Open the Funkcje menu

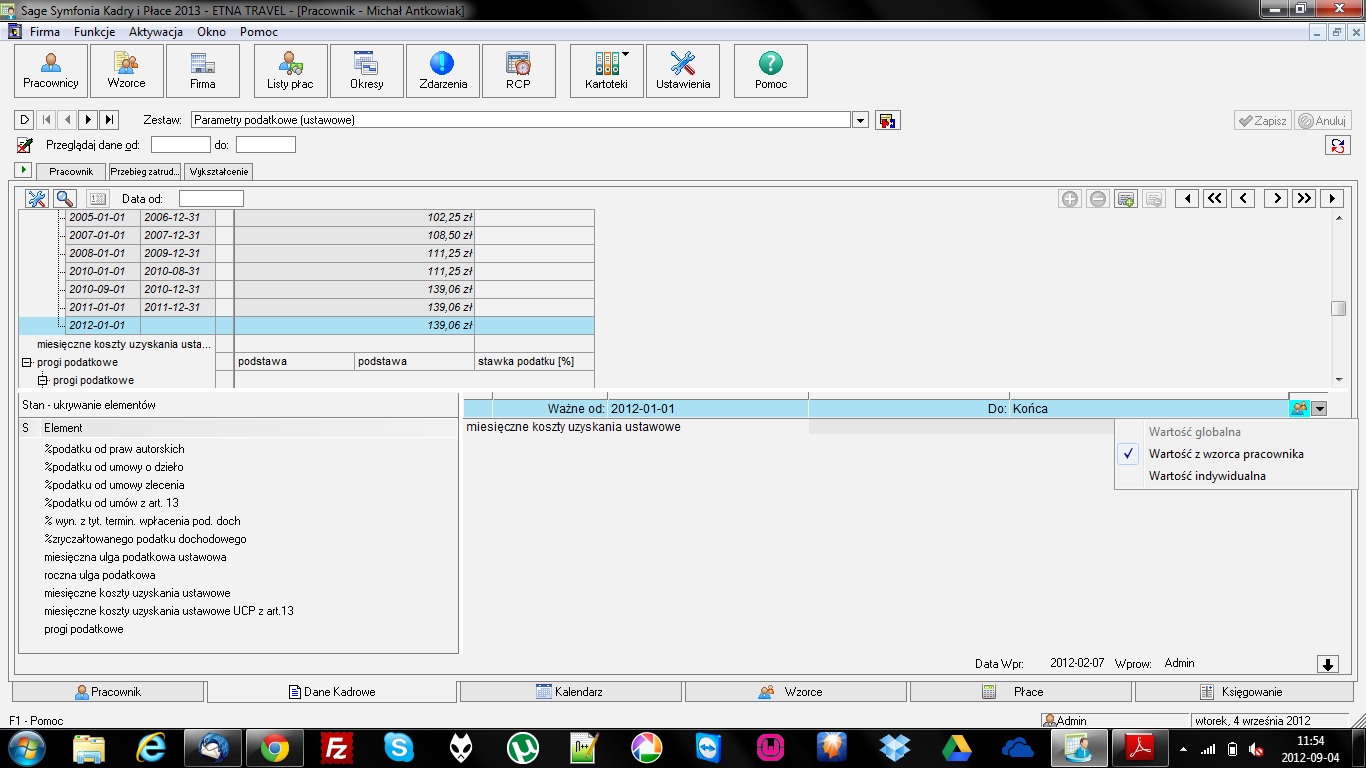point(94,32)
